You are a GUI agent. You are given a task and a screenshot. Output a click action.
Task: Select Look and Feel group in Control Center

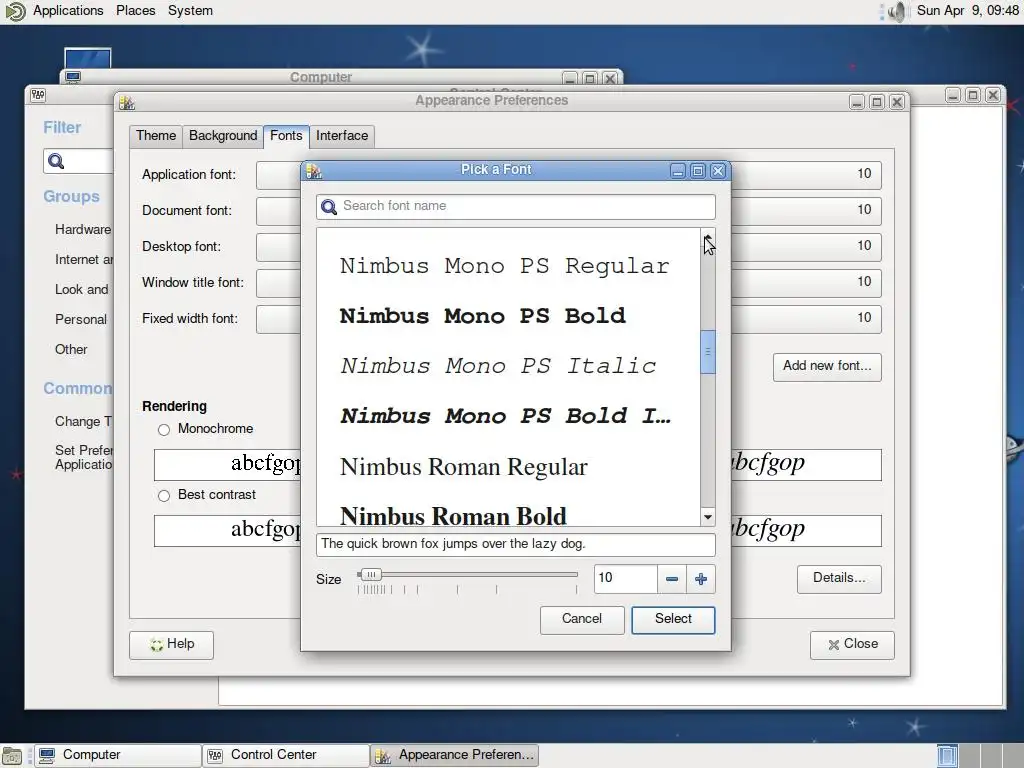[x=82, y=290]
